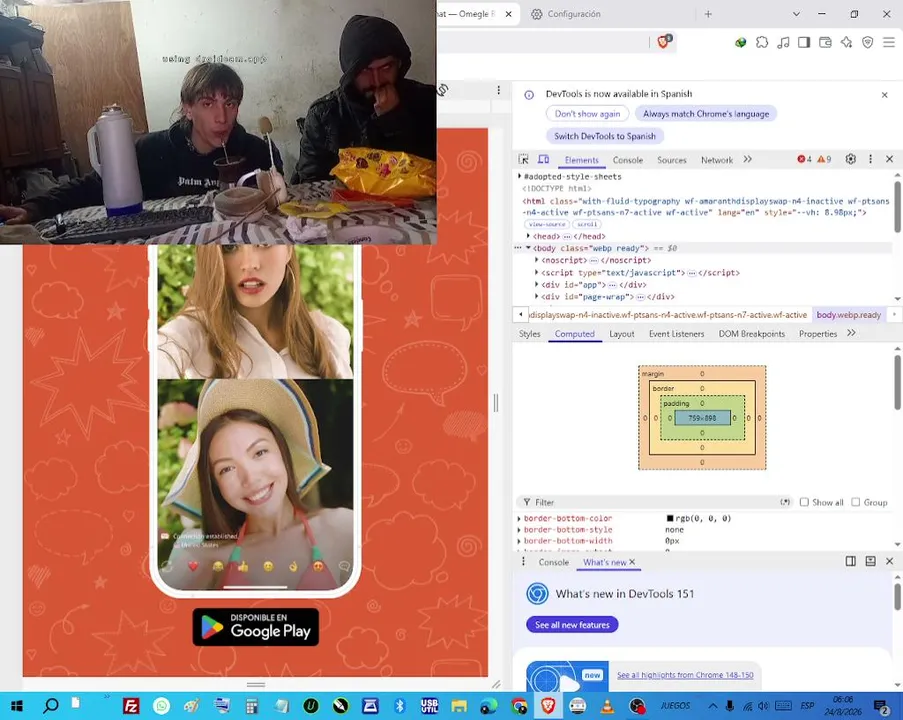Open the Bluetooth taskbar icon
The image size is (903, 720).
coord(400,706)
